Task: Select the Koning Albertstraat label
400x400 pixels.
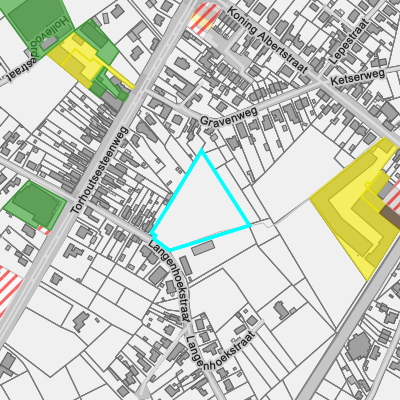Action: 267,39
